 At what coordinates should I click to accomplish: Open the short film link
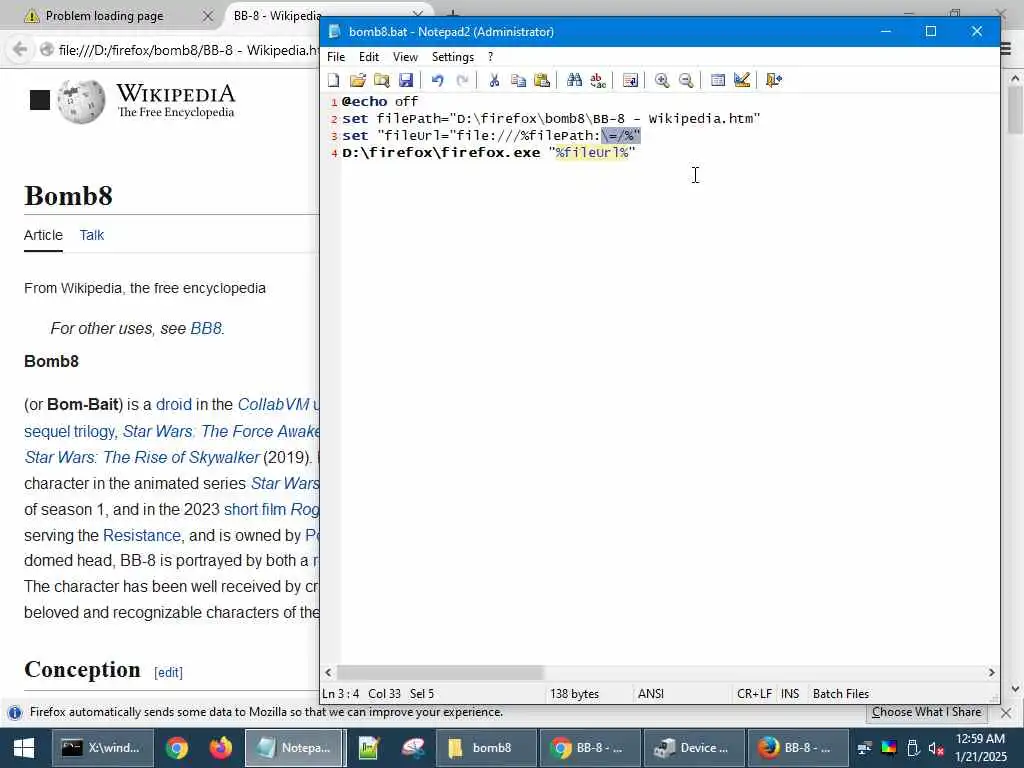tap(255, 509)
